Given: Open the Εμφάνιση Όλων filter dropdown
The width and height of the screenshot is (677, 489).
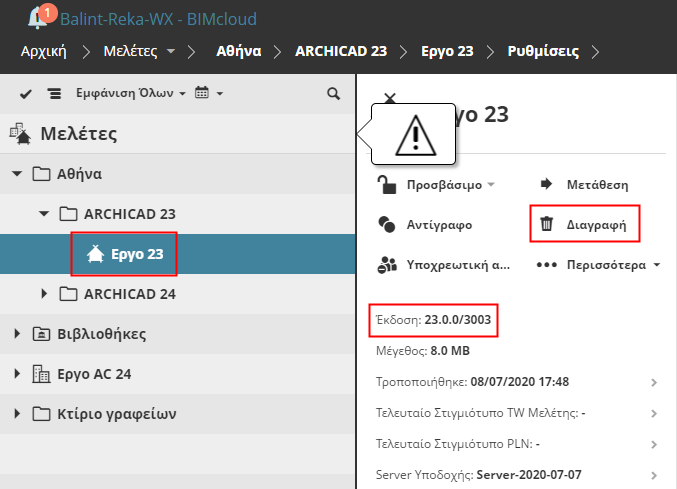Looking at the screenshot, I should coord(131,93).
